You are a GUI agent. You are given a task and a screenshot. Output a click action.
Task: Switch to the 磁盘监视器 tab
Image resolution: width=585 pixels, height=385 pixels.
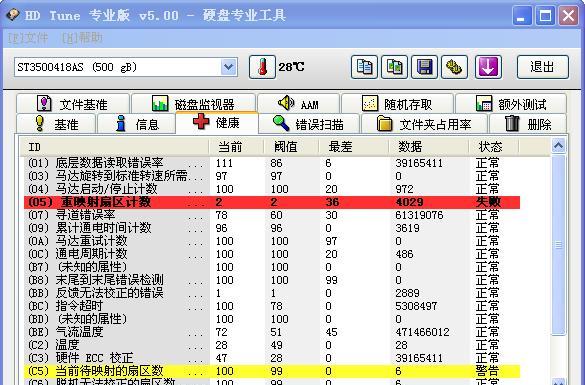point(193,104)
